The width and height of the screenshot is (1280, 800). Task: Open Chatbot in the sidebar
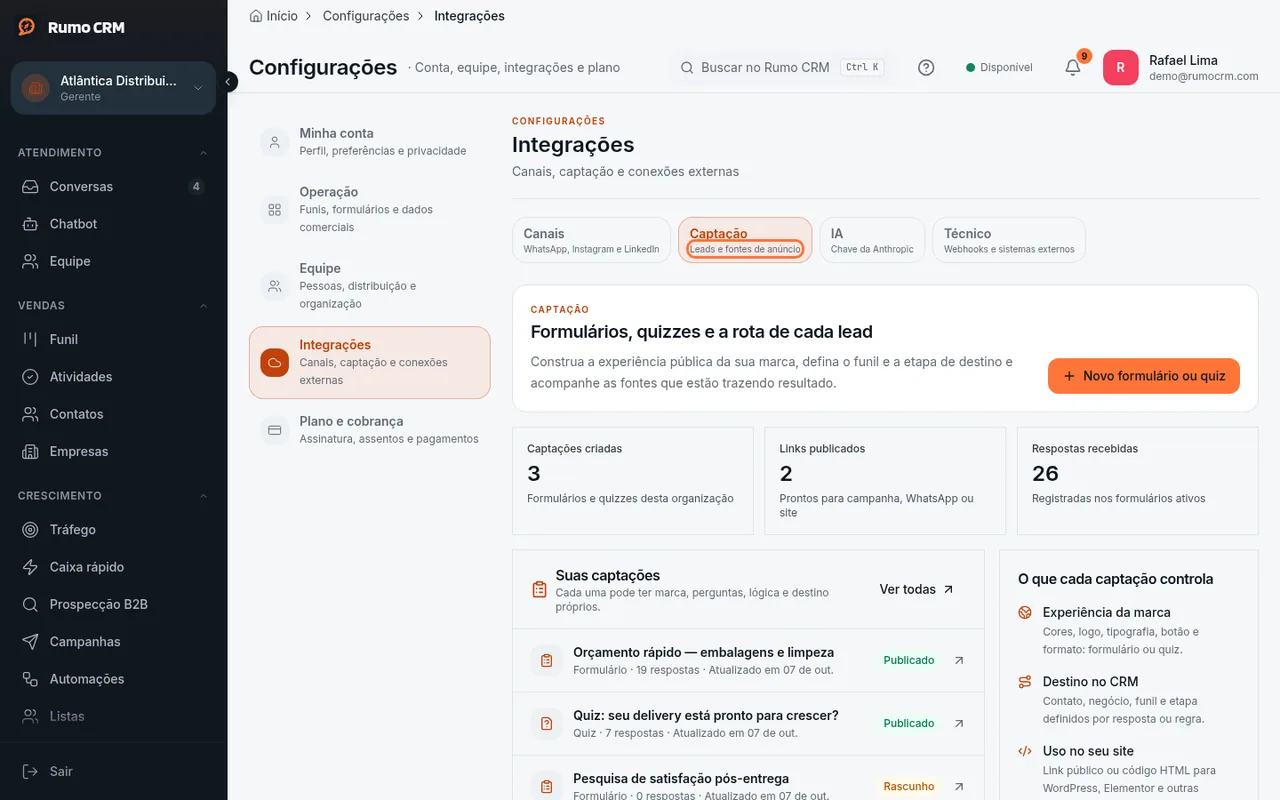pyautogui.click(x=113, y=224)
